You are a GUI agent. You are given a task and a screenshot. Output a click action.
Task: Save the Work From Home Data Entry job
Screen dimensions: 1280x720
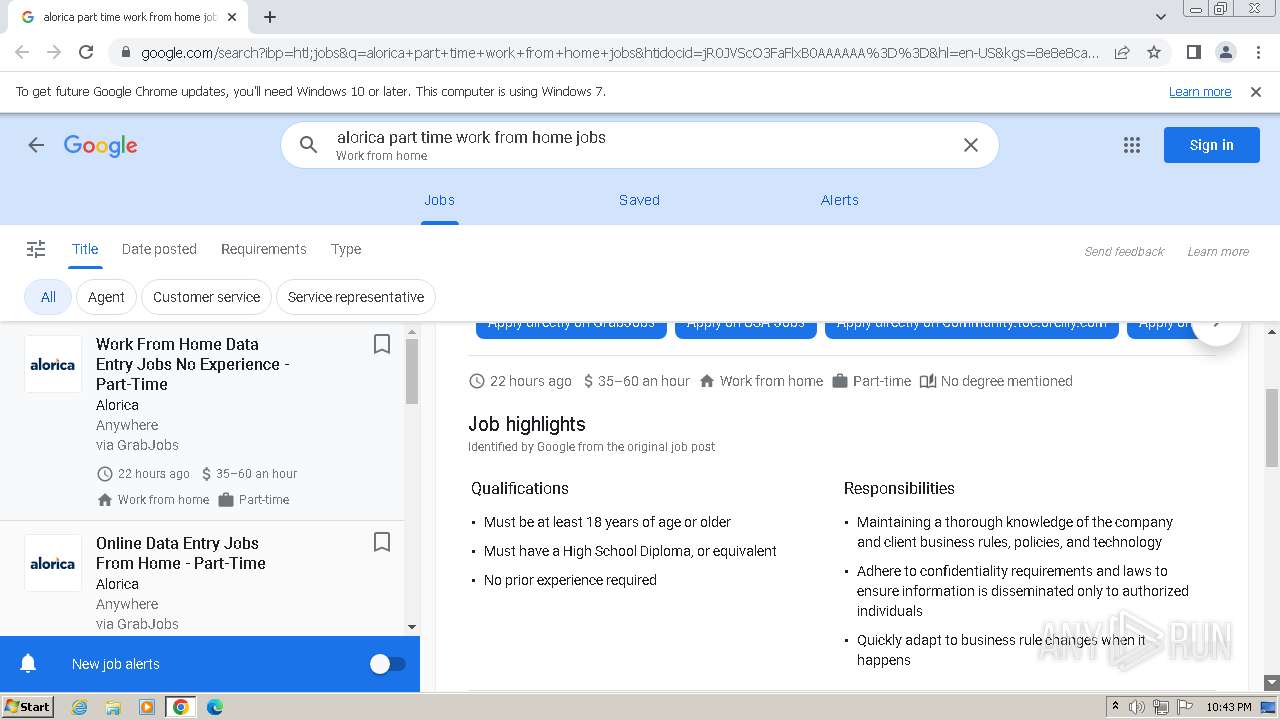pyautogui.click(x=381, y=344)
